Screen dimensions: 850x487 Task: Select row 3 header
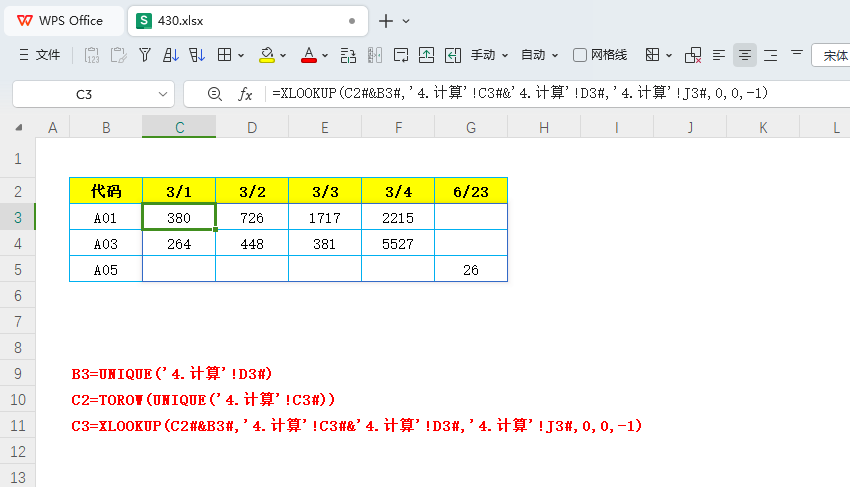tap(18, 217)
